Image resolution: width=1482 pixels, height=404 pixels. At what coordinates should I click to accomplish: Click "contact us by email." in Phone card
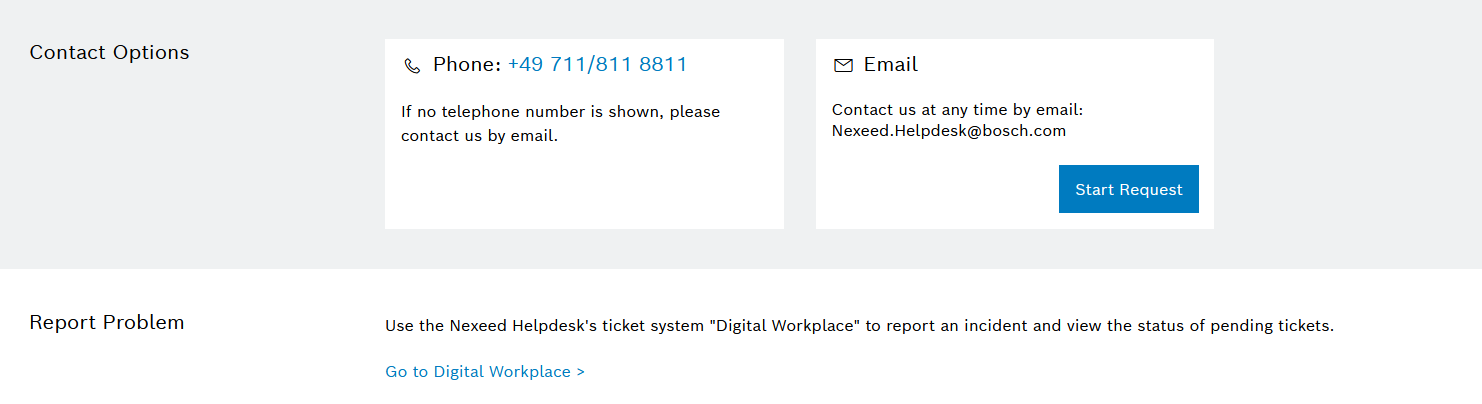479,136
